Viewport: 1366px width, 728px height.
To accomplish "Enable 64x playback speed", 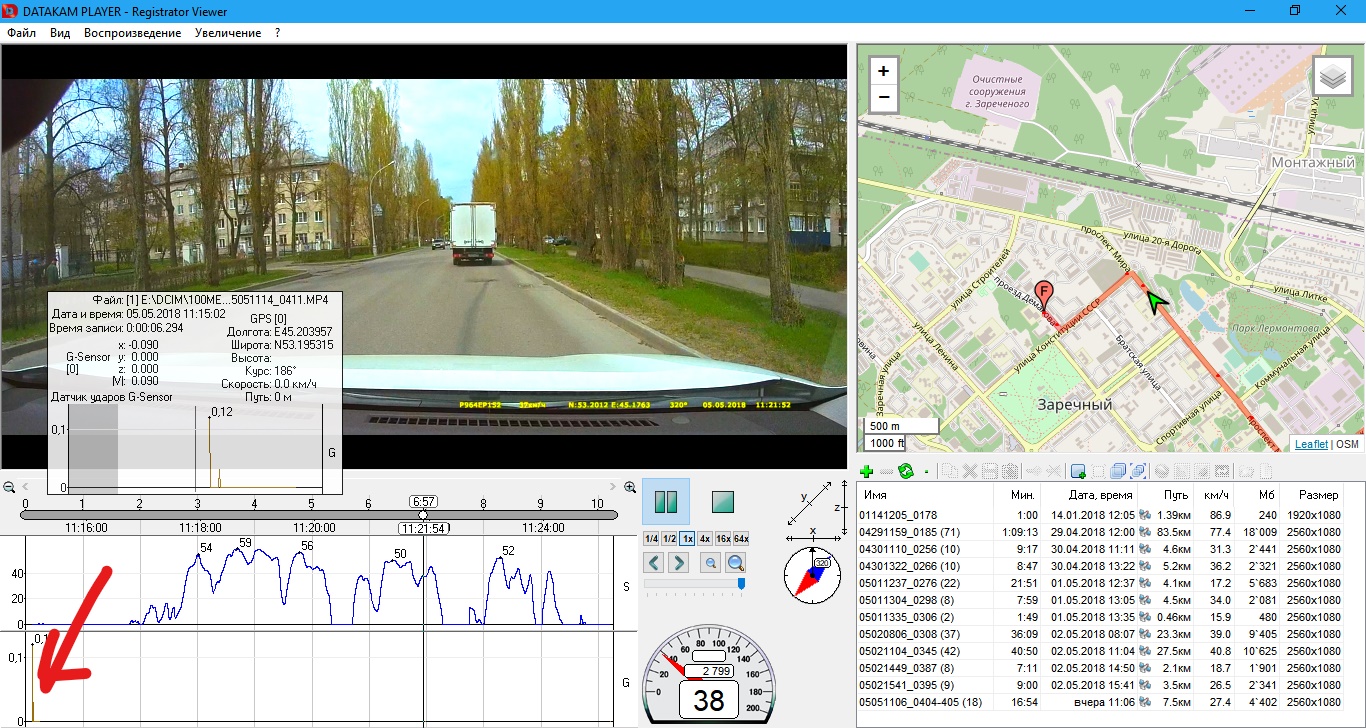I will pos(740,538).
